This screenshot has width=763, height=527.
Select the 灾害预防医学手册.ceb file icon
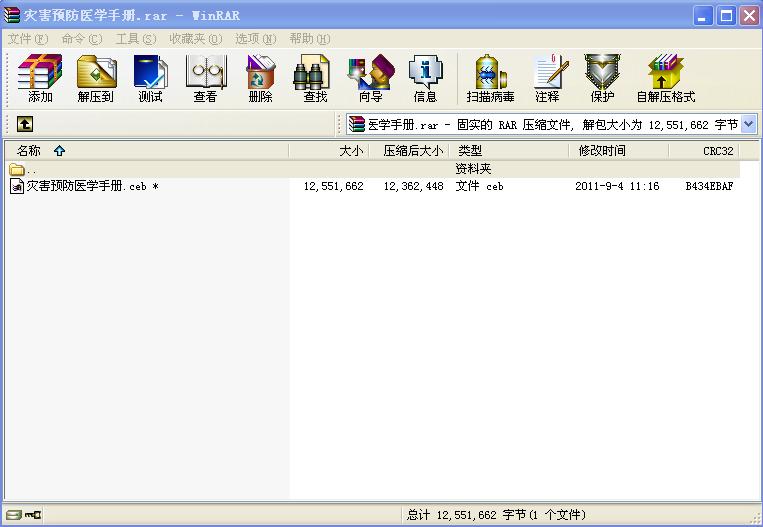pos(17,186)
